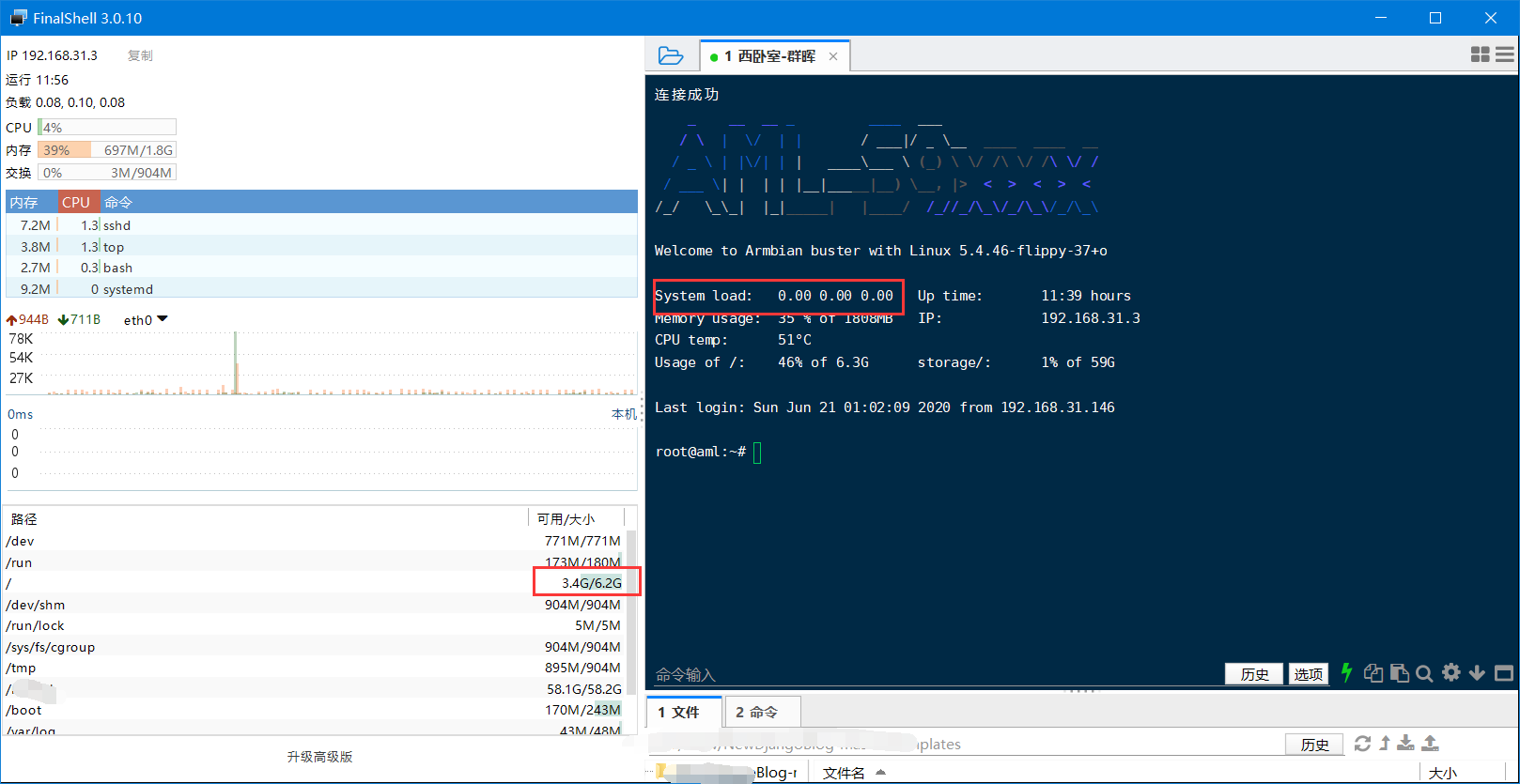Click the CPU usage bar showing 4%
The height and width of the screenshot is (784, 1520).
[x=107, y=128]
